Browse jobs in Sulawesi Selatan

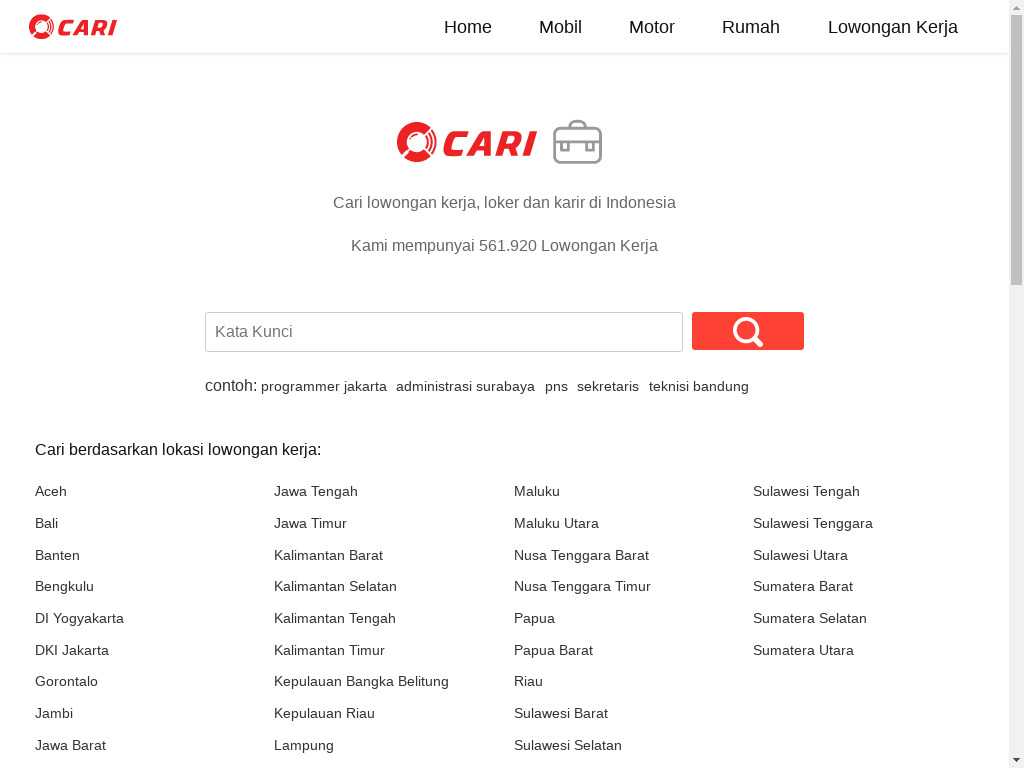click(568, 746)
